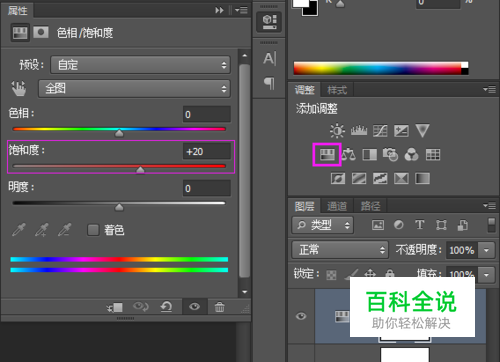Viewport: 500px width, 362px height.
Task: Filter layers by adjustment type
Action: (x=399, y=225)
